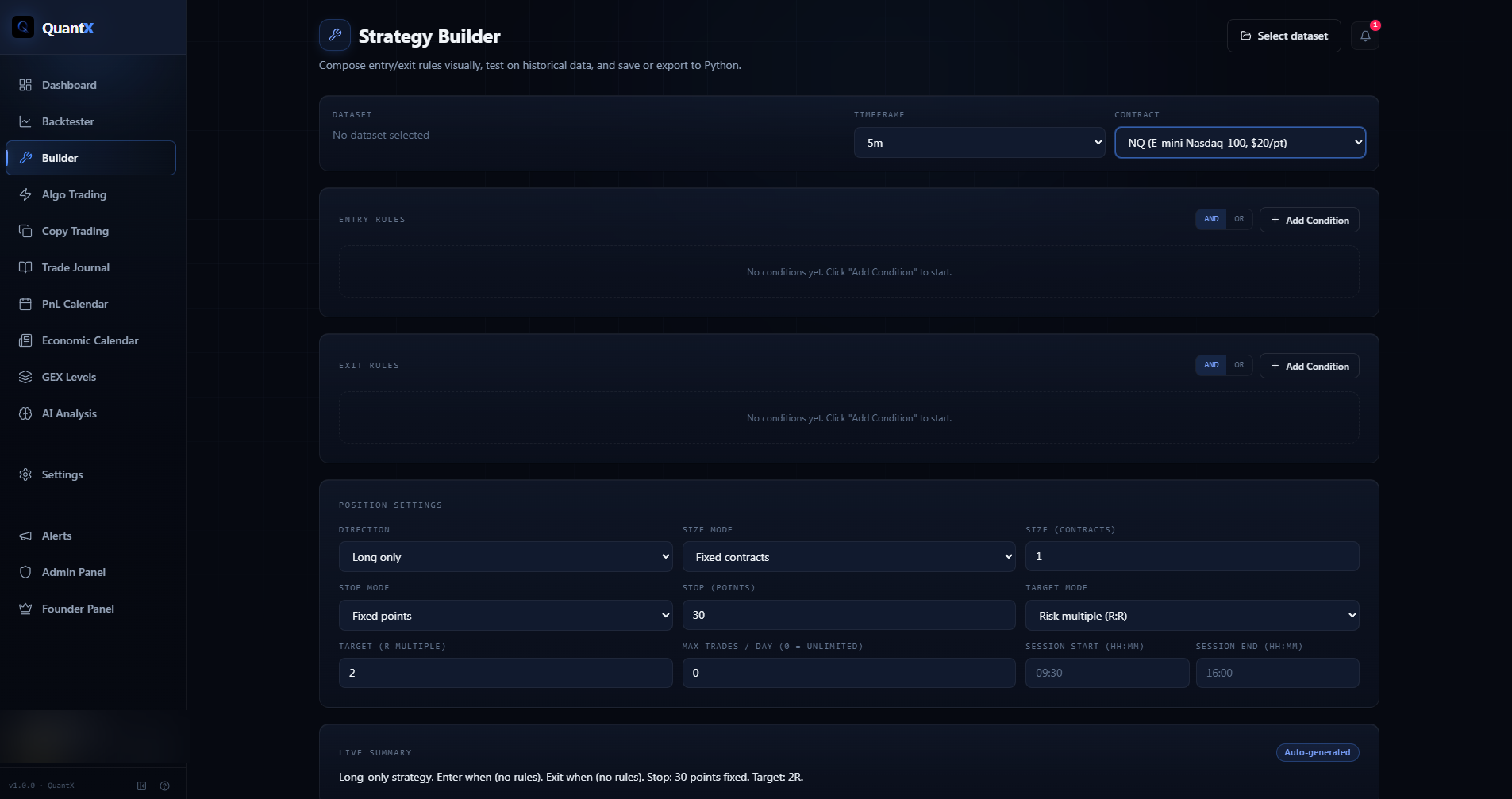
Task: Open Settings page from sidebar
Action: [x=90, y=474]
